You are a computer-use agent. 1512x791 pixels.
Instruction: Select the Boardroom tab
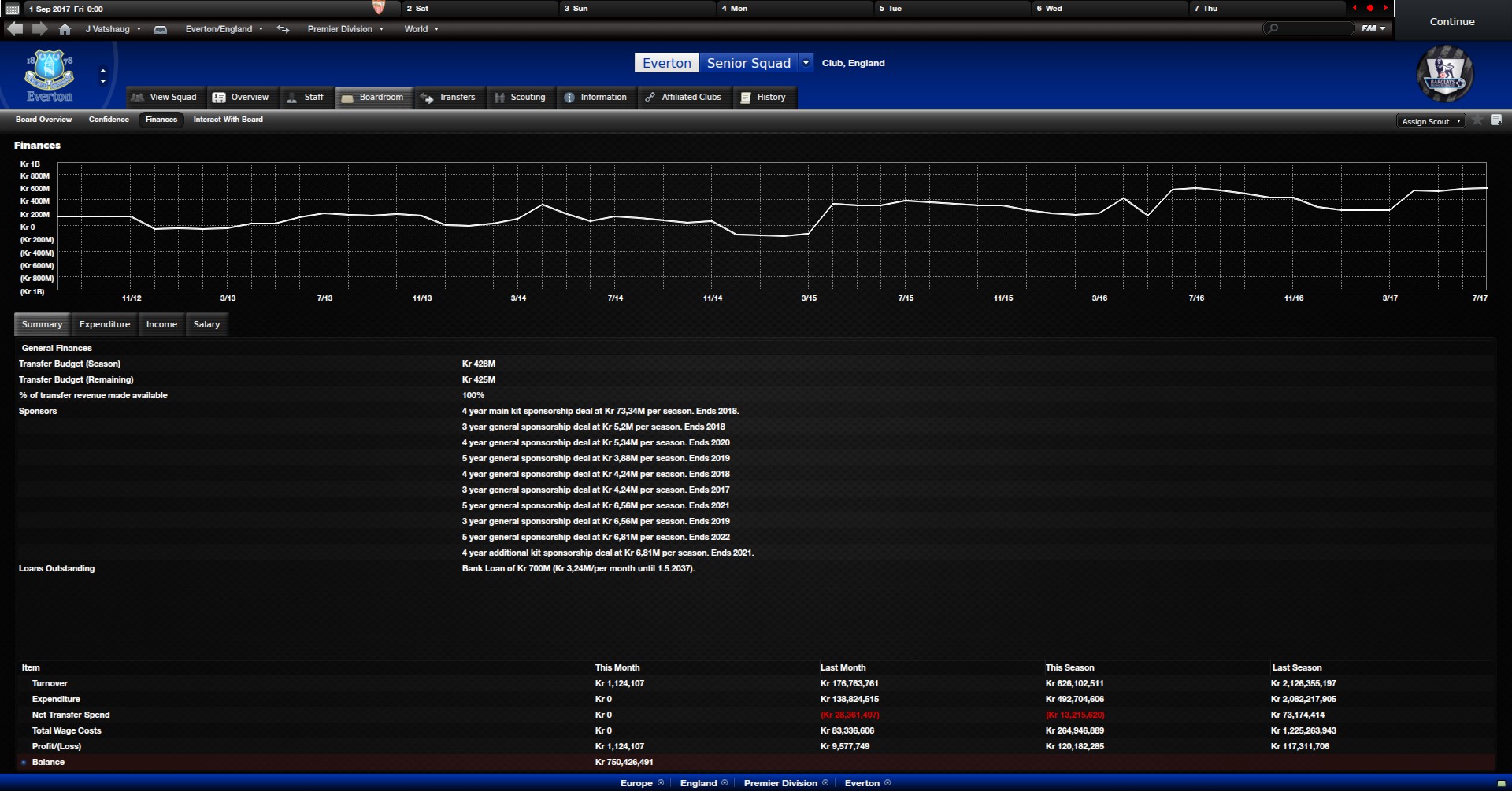coord(373,98)
